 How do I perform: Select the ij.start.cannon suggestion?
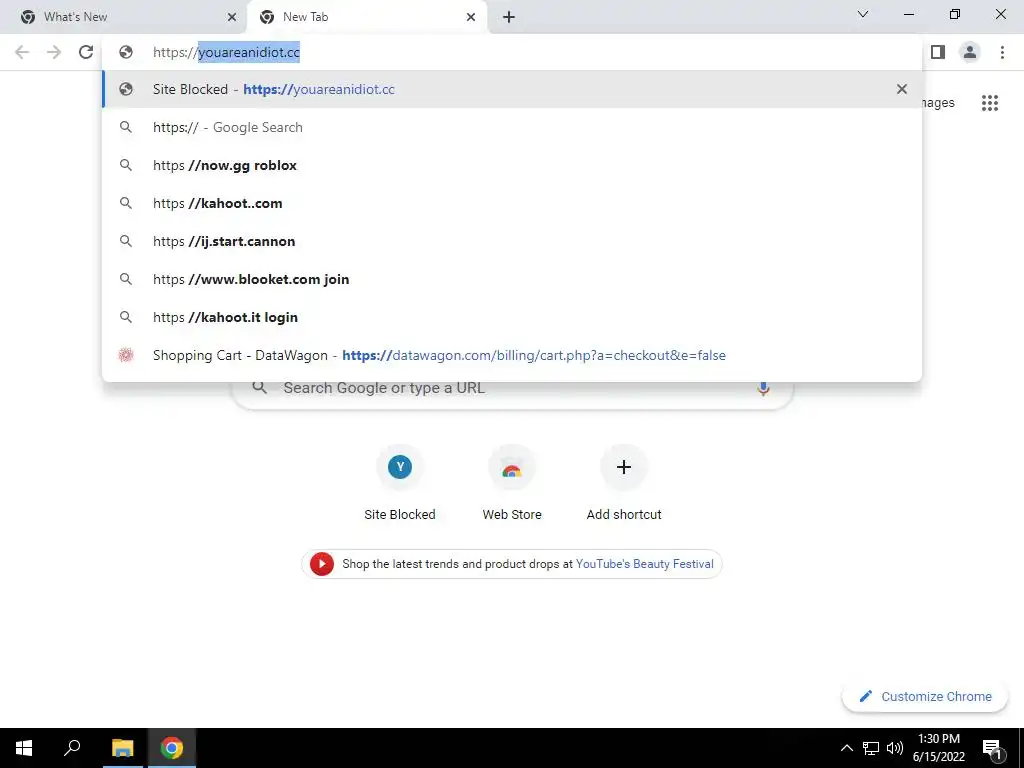(x=512, y=241)
